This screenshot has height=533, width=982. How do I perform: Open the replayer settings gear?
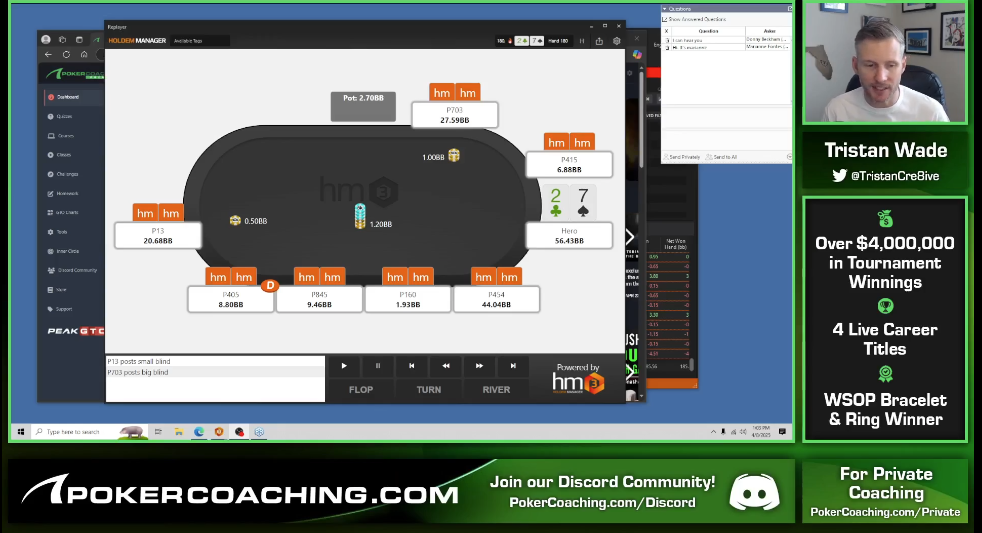point(617,41)
